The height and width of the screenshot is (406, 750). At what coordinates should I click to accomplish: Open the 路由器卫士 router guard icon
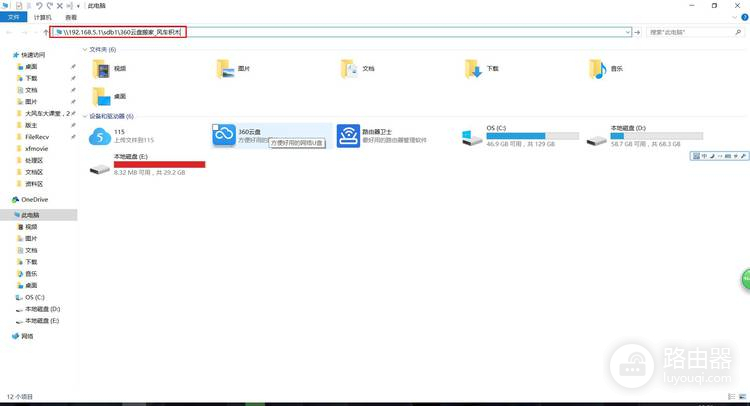pyautogui.click(x=348, y=136)
